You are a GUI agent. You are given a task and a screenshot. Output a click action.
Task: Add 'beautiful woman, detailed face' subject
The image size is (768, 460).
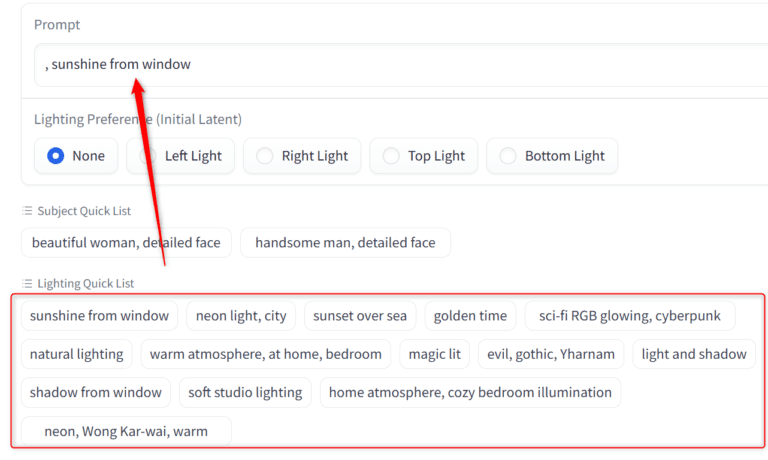coord(127,243)
